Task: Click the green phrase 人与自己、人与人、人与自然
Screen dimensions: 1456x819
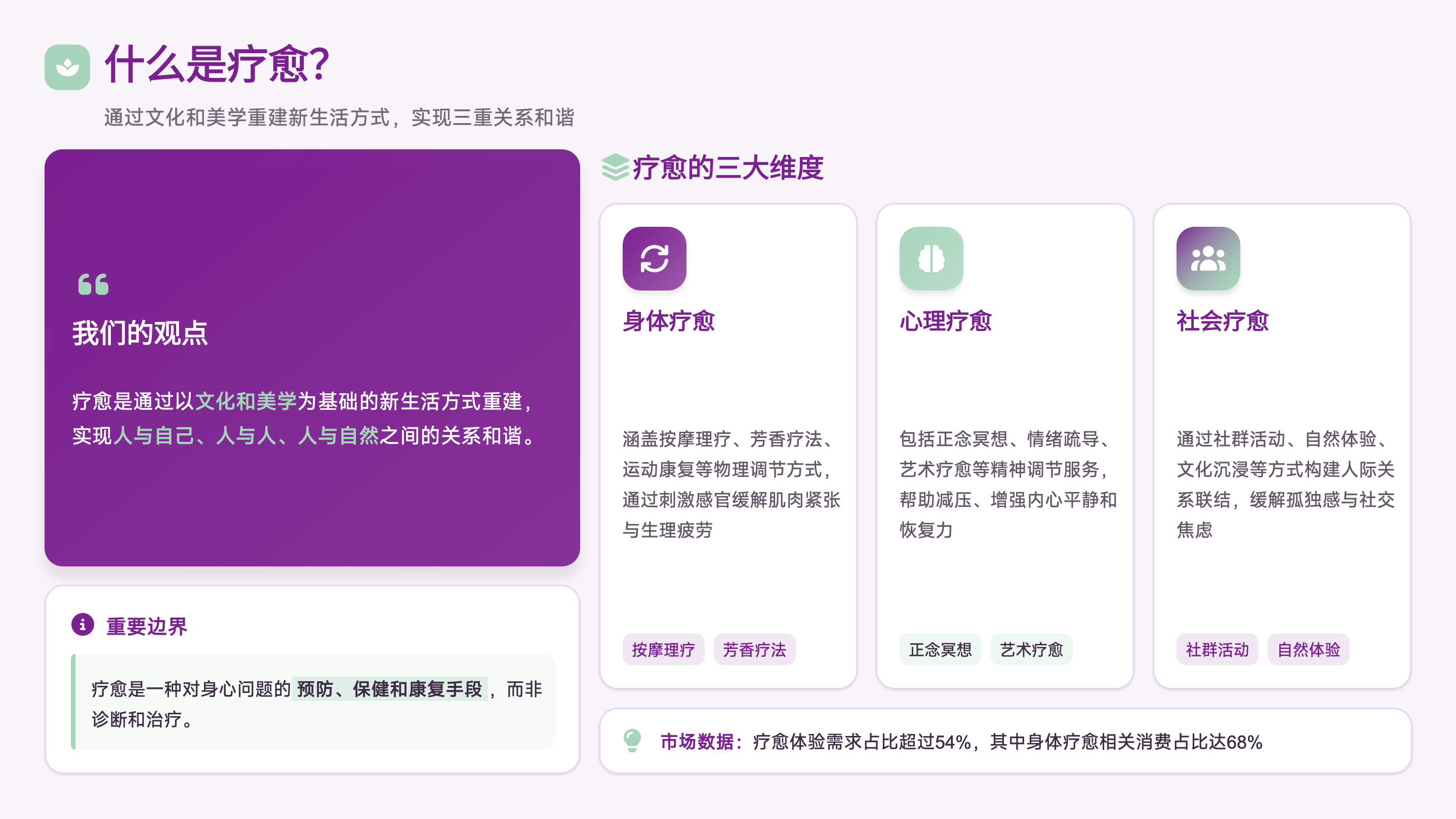Action: point(246,436)
